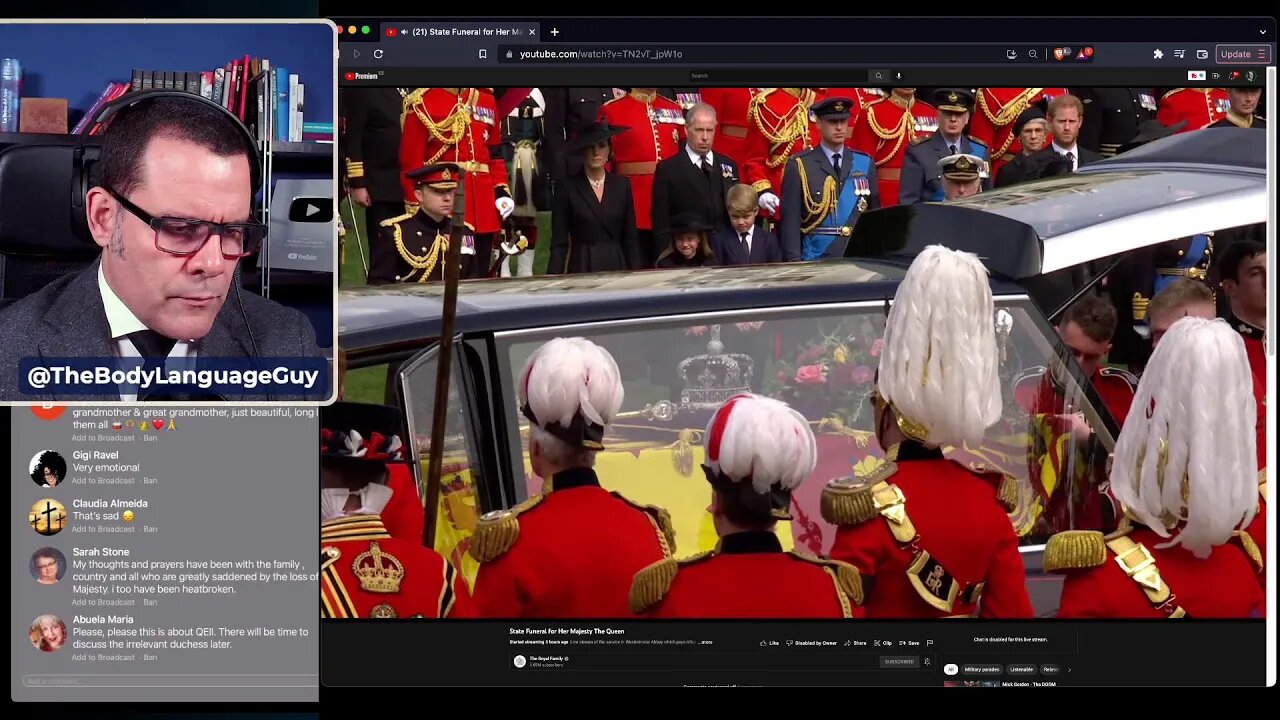Share the video
1280x720 pixels.
(x=855, y=643)
